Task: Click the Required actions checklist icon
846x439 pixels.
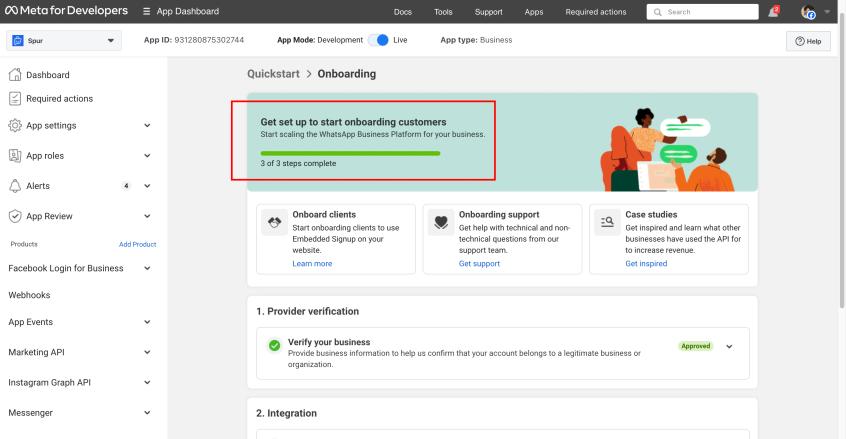Action: click(15, 98)
